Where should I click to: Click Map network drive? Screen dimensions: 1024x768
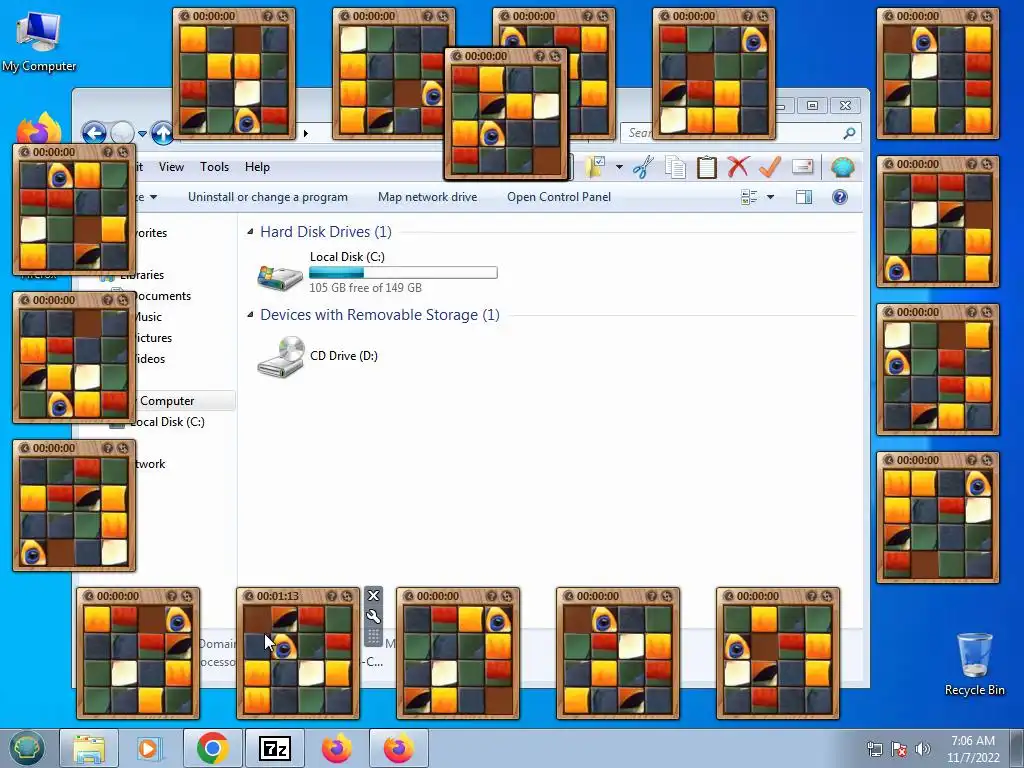pyautogui.click(x=428, y=197)
